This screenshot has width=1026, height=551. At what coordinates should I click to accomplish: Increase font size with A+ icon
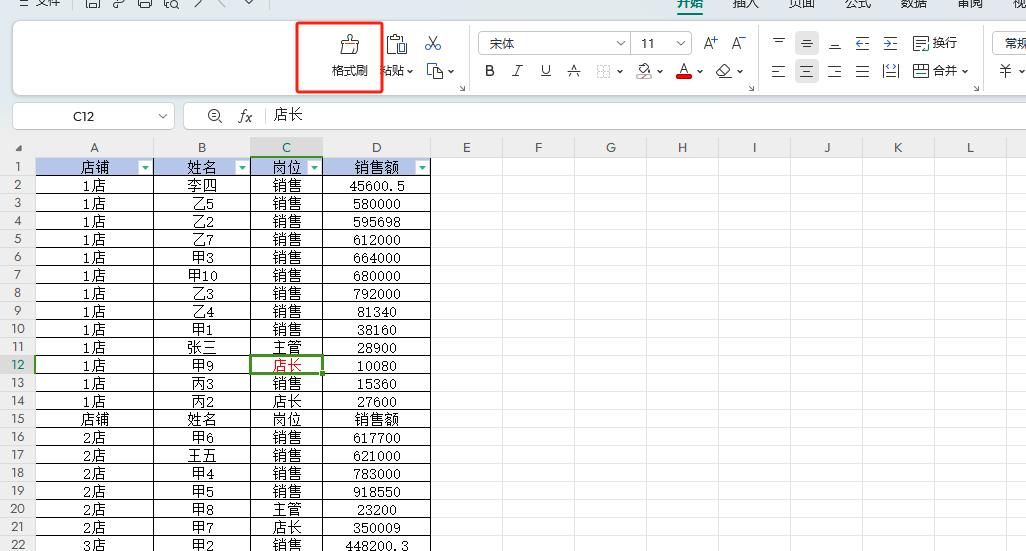click(710, 43)
